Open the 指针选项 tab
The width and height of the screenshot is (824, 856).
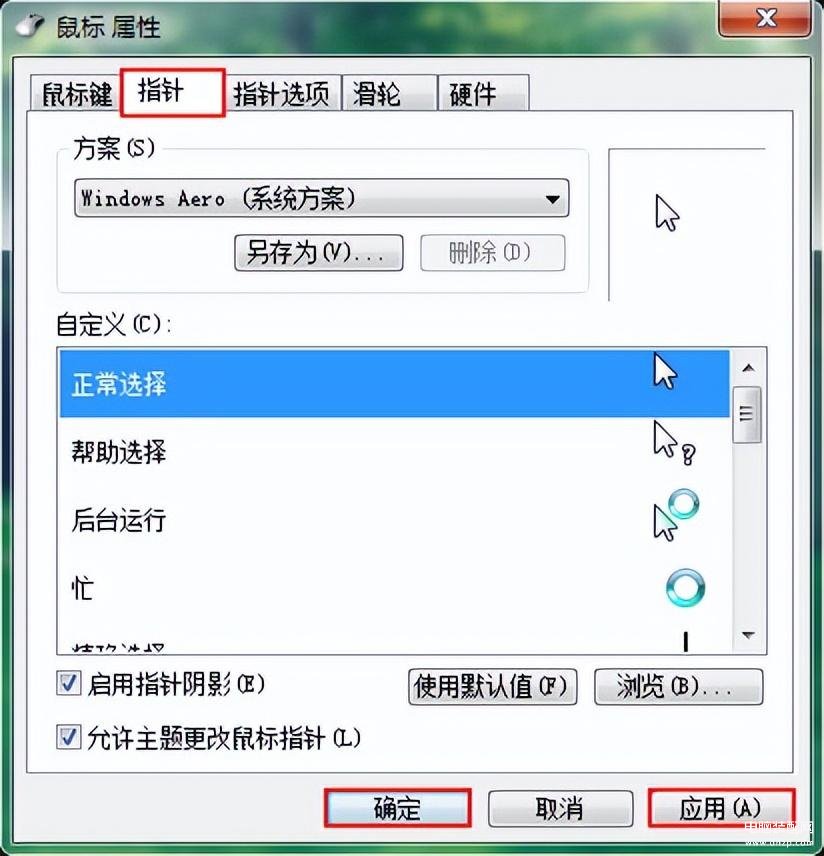pos(282,93)
